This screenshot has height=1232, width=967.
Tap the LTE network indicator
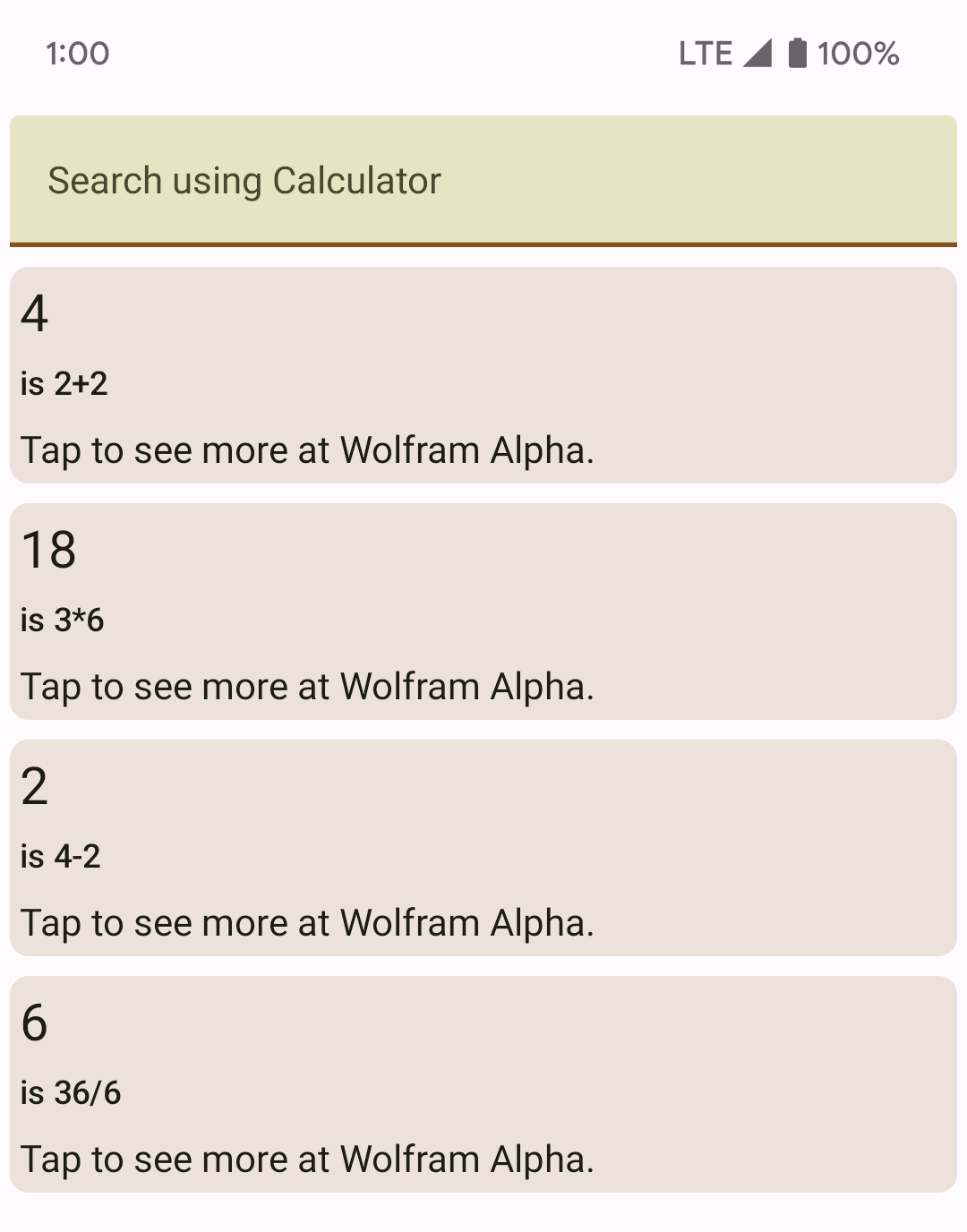click(705, 54)
